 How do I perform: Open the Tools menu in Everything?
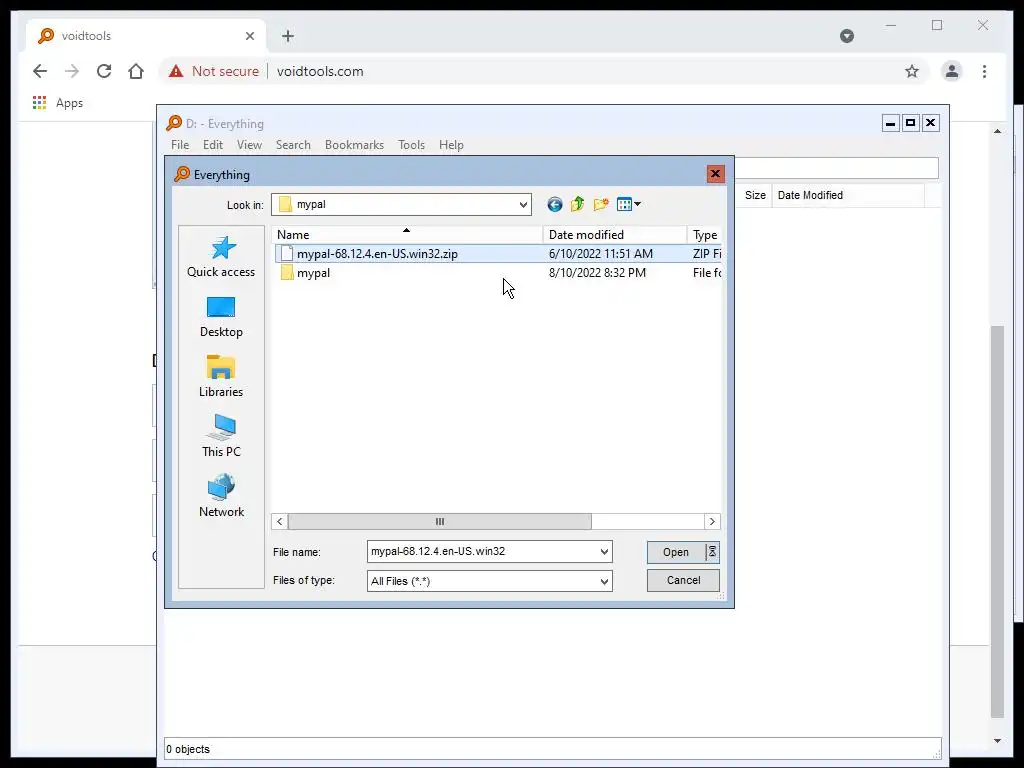tap(411, 145)
